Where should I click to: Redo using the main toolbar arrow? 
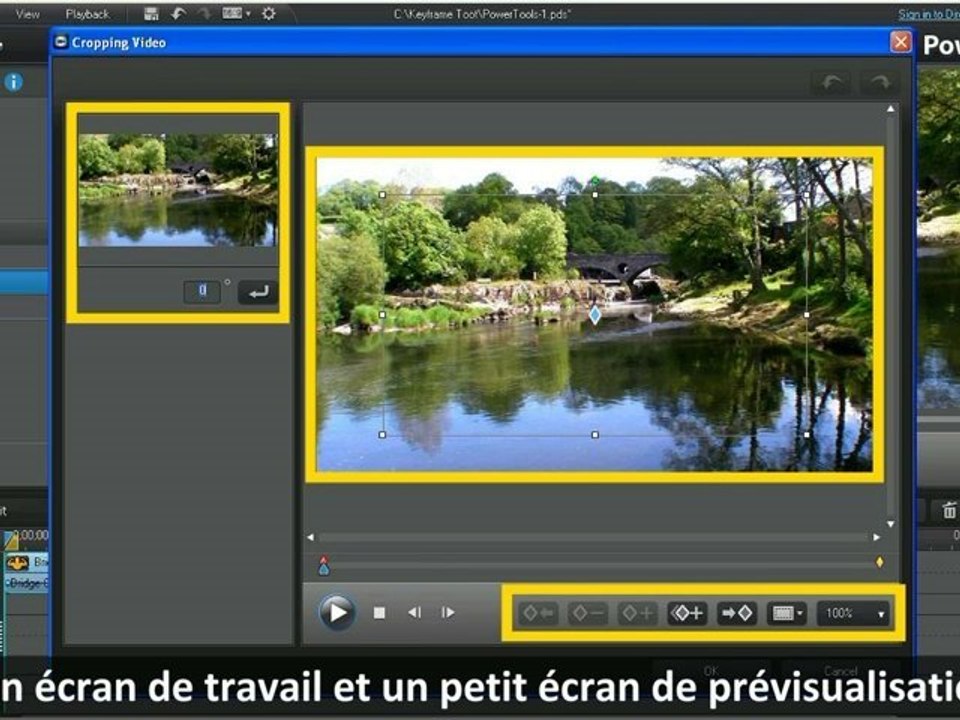tap(204, 13)
